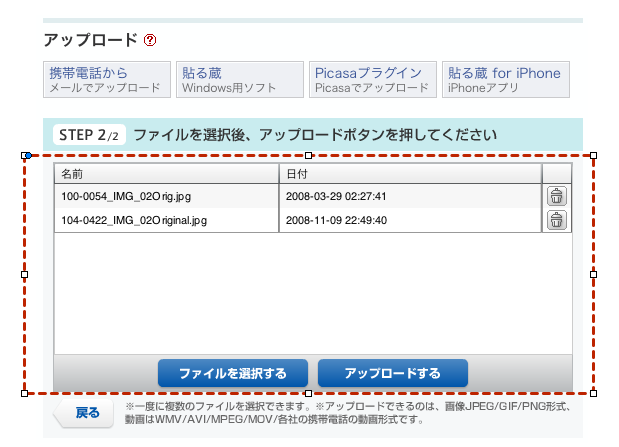Select the 100-0054_IMG_02Orig.jpg file row
This screenshot has width=619, height=447.
[x=166, y=196]
